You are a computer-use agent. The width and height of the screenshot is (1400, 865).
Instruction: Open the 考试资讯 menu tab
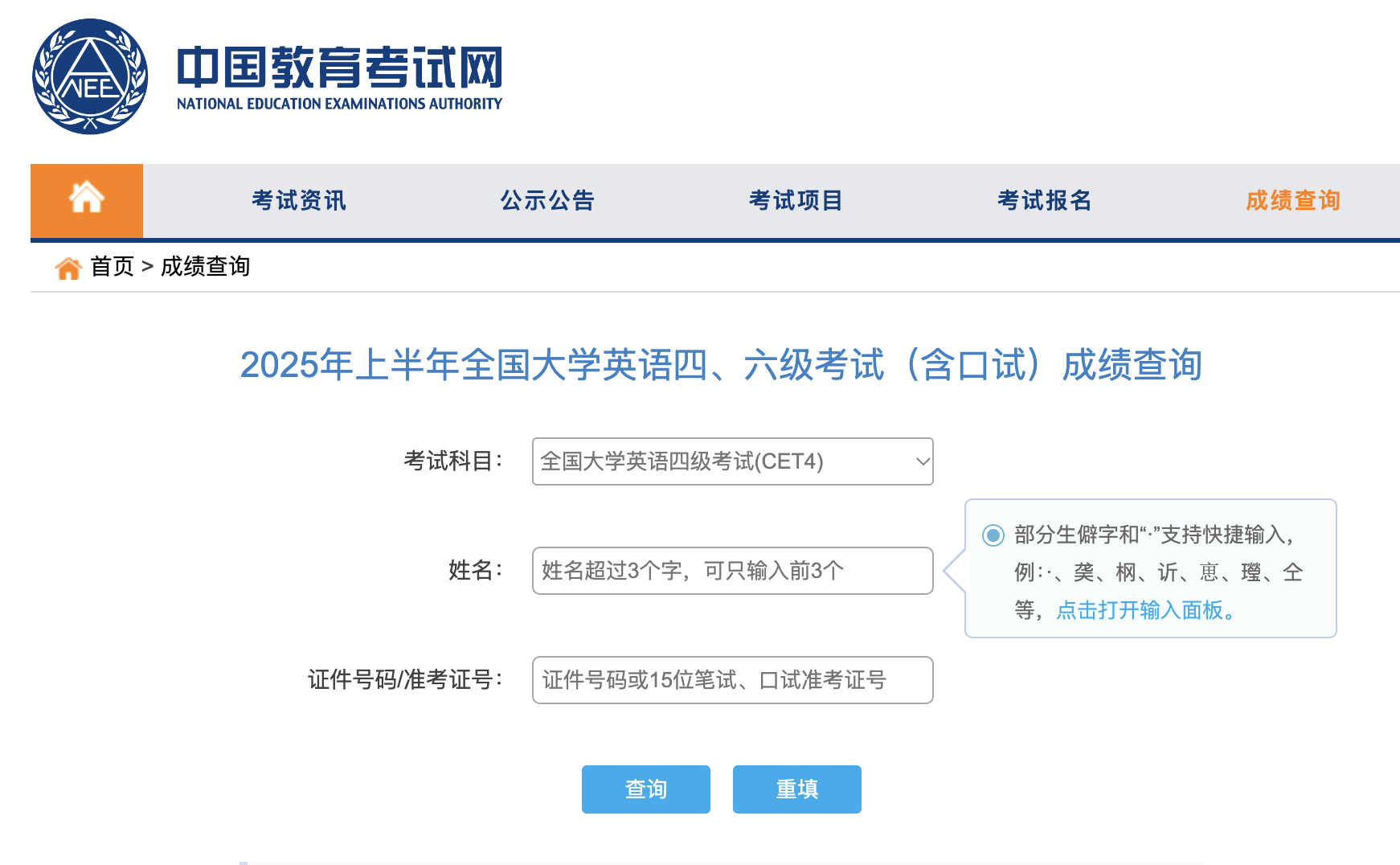(x=299, y=200)
